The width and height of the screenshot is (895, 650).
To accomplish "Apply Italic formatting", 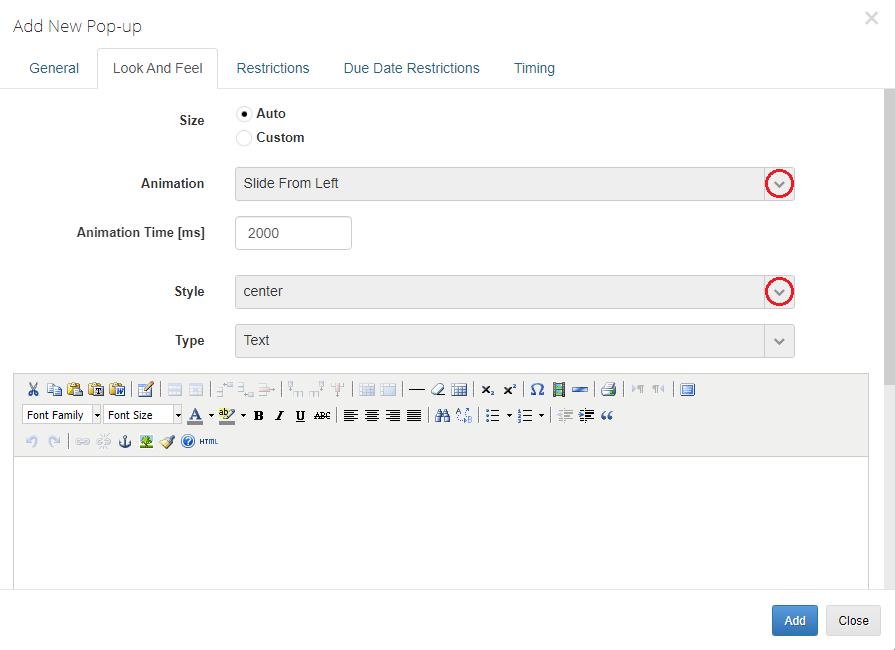I will [x=279, y=415].
